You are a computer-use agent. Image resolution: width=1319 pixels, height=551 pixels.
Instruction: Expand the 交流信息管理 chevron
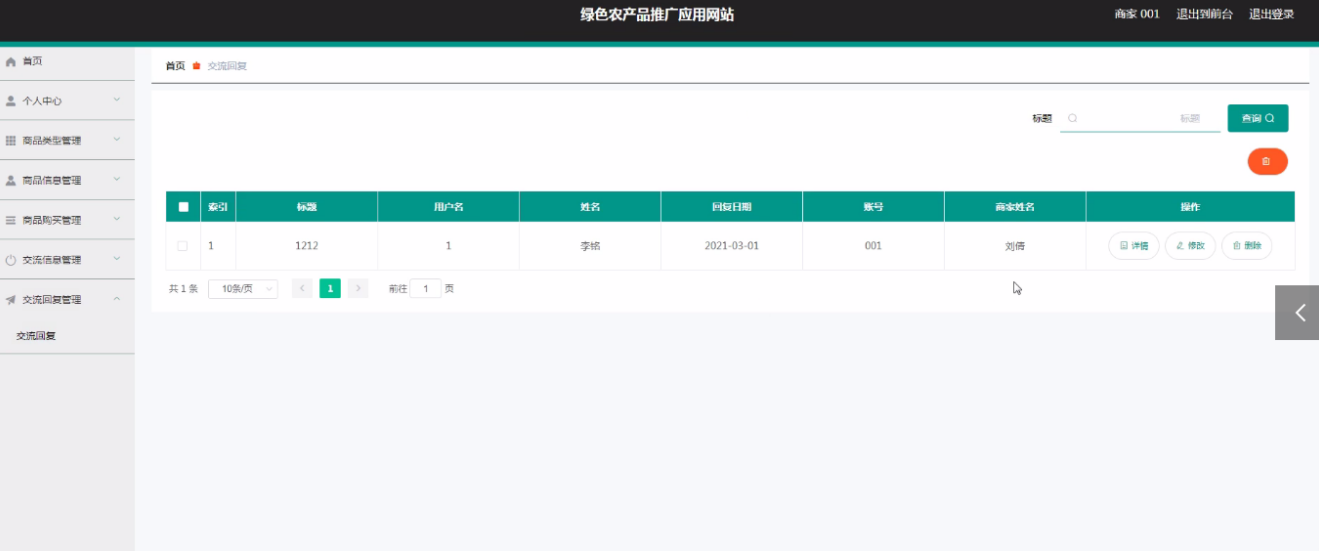pyautogui.click(x=117, y=259)
